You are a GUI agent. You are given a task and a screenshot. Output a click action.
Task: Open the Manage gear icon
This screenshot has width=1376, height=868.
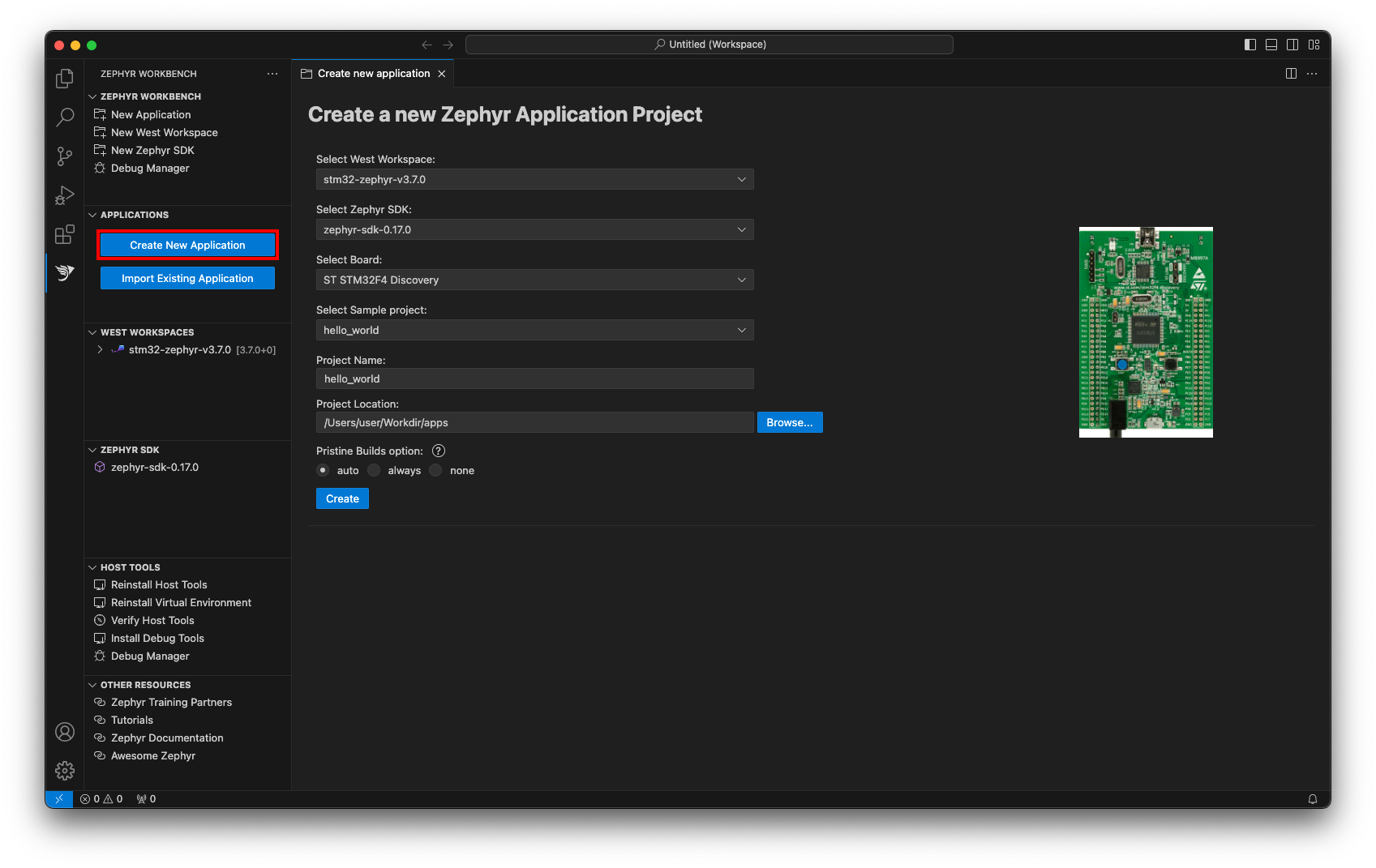65,771
